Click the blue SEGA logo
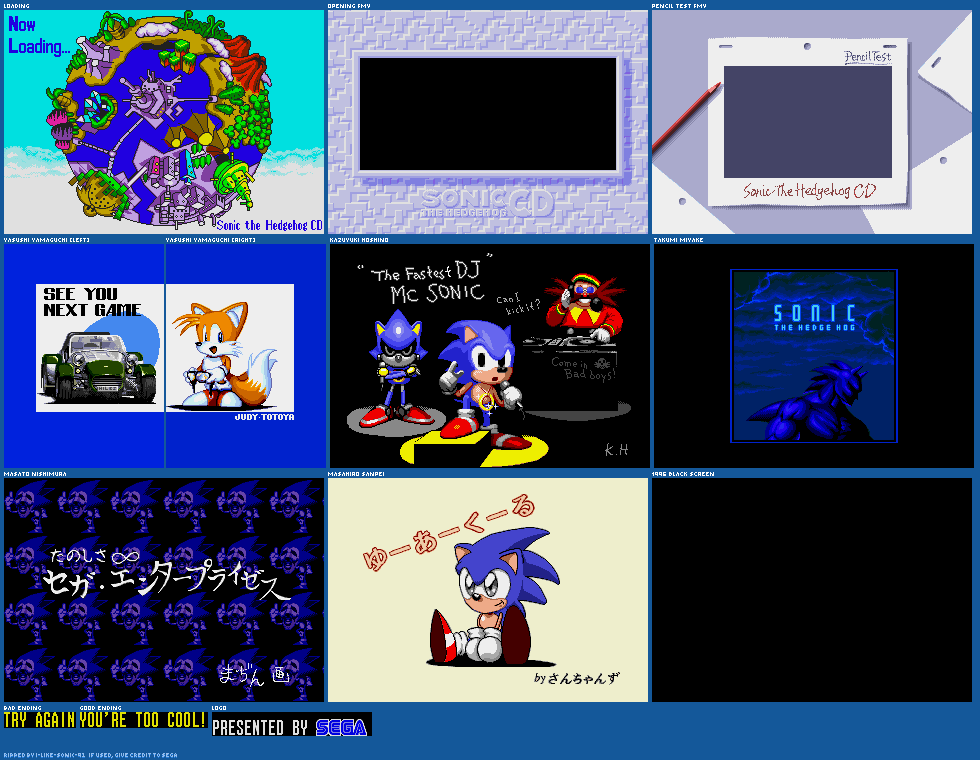 (x=341, y=727)
